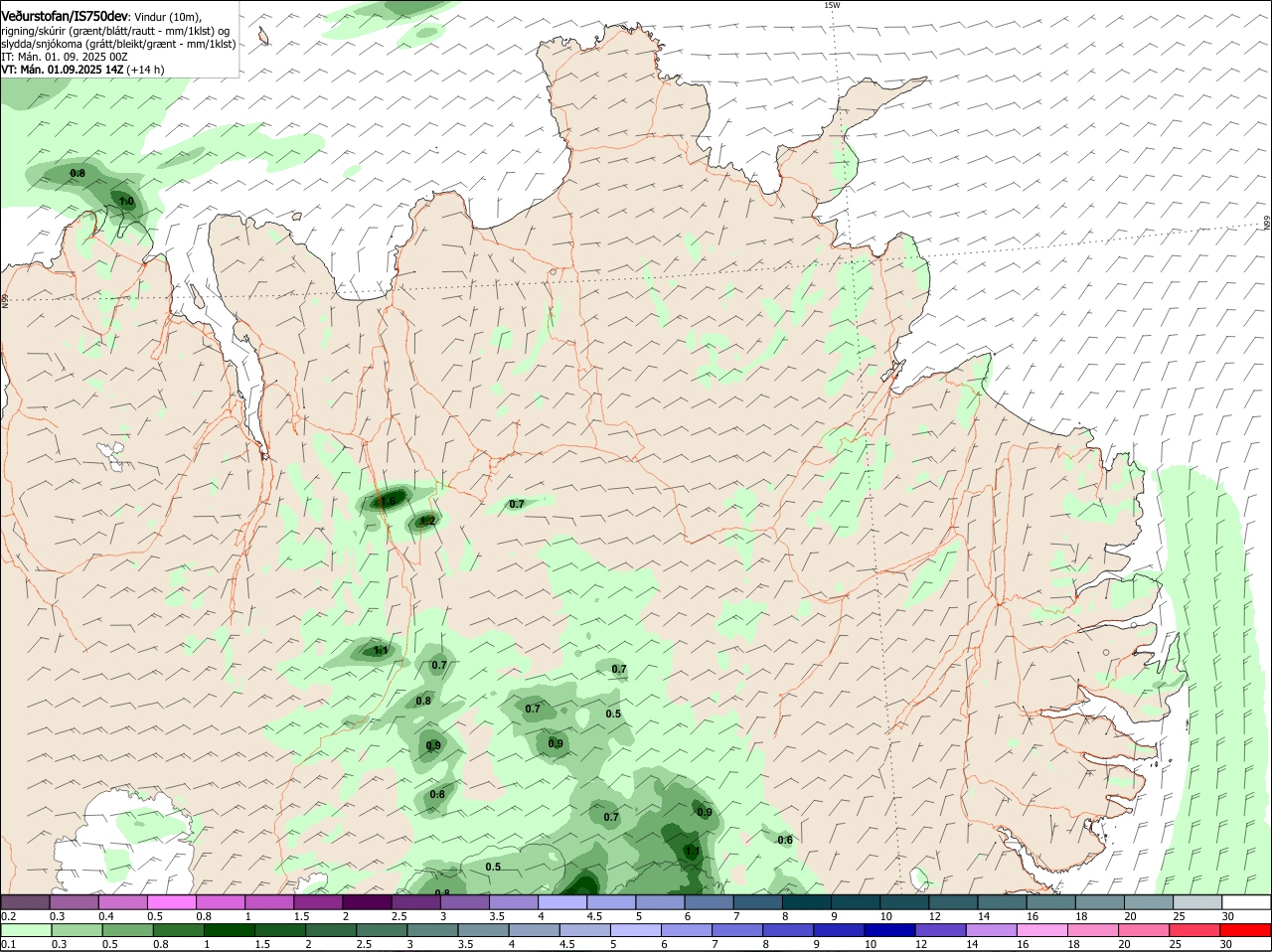Pick the upper-row legend swatch starting at 3.5

click(514, 901)
